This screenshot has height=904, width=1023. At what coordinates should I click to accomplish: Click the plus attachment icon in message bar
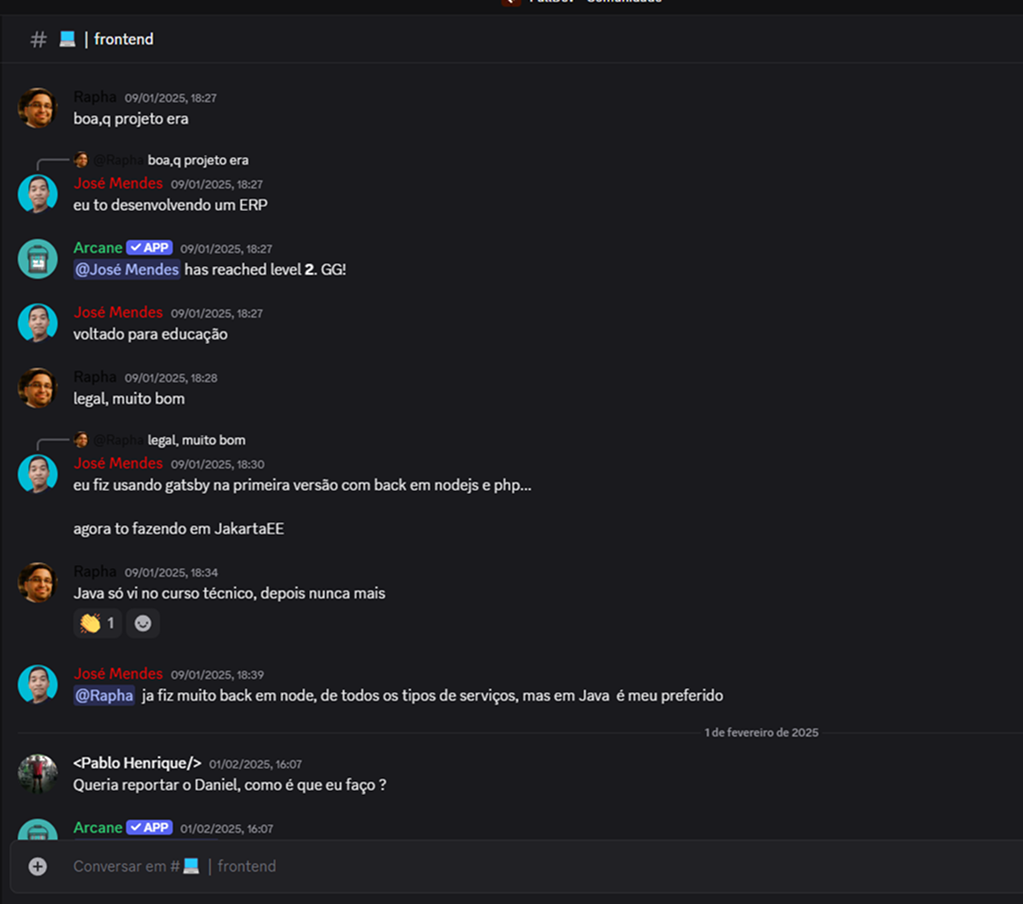tap(36, 866)
